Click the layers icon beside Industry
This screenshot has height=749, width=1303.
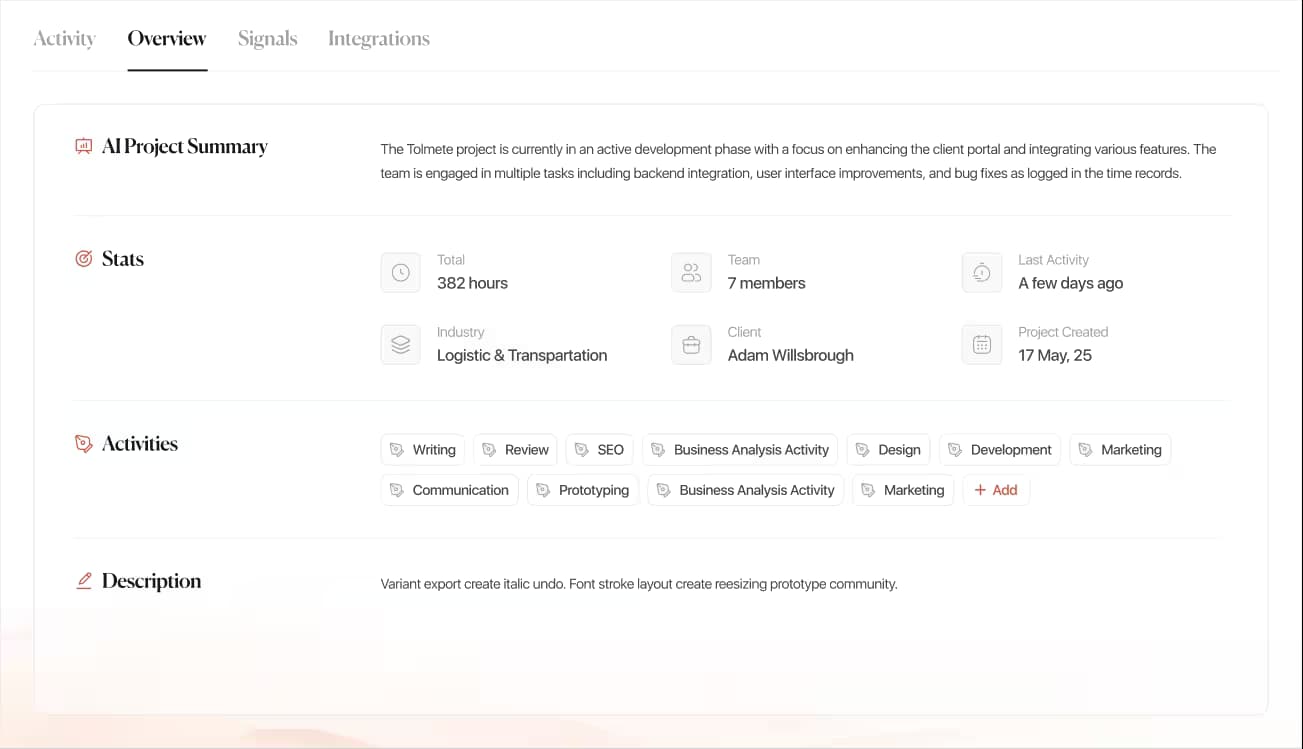pos(401,344)
